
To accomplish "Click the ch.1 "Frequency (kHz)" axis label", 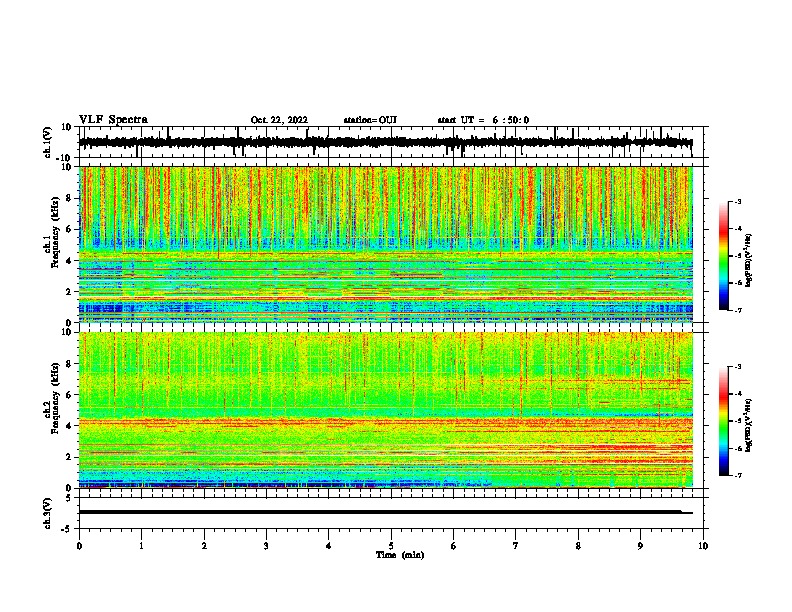I will [x=55, y=232].
